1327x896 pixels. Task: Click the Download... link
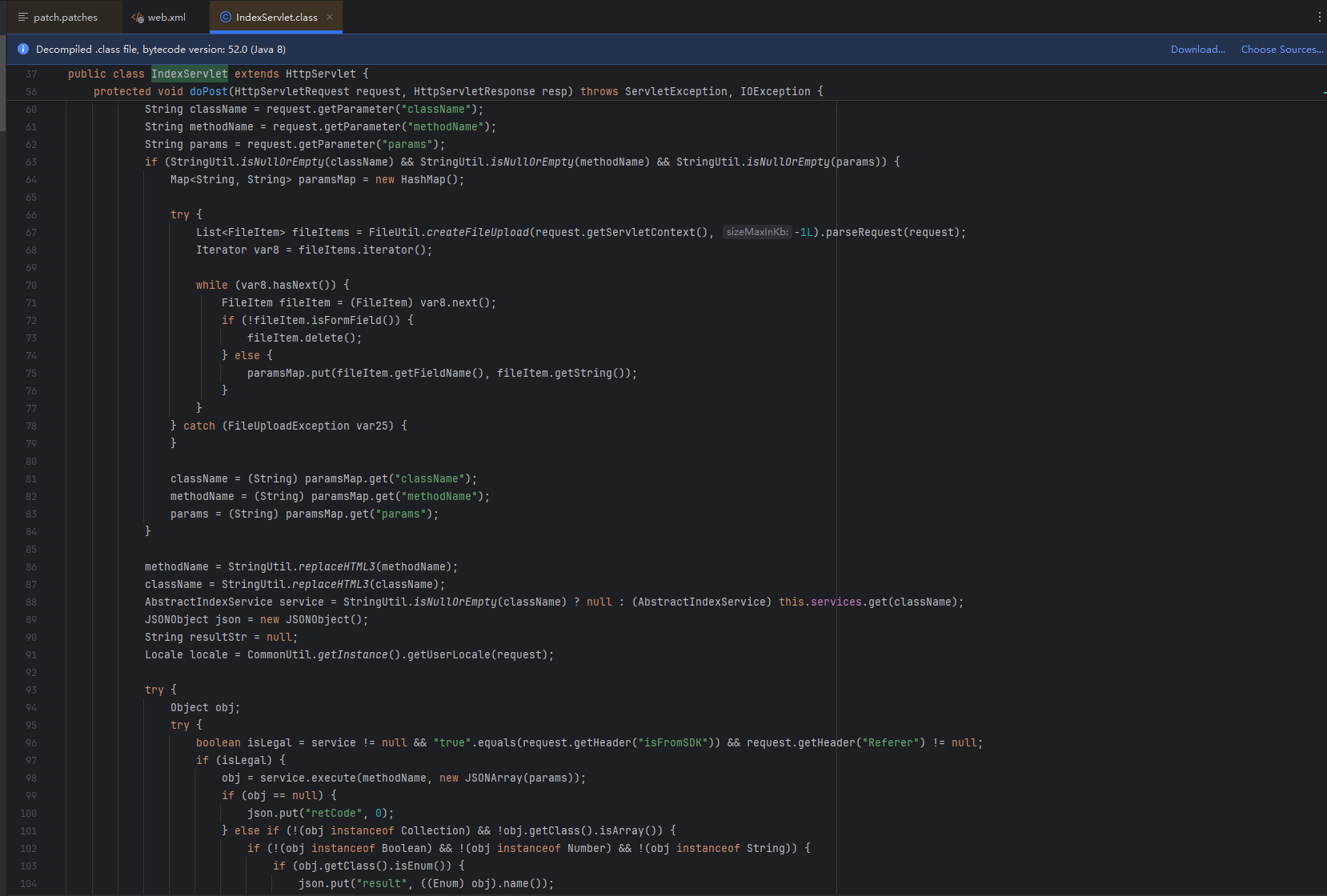pyautogui.click(x=1197, y=49)
